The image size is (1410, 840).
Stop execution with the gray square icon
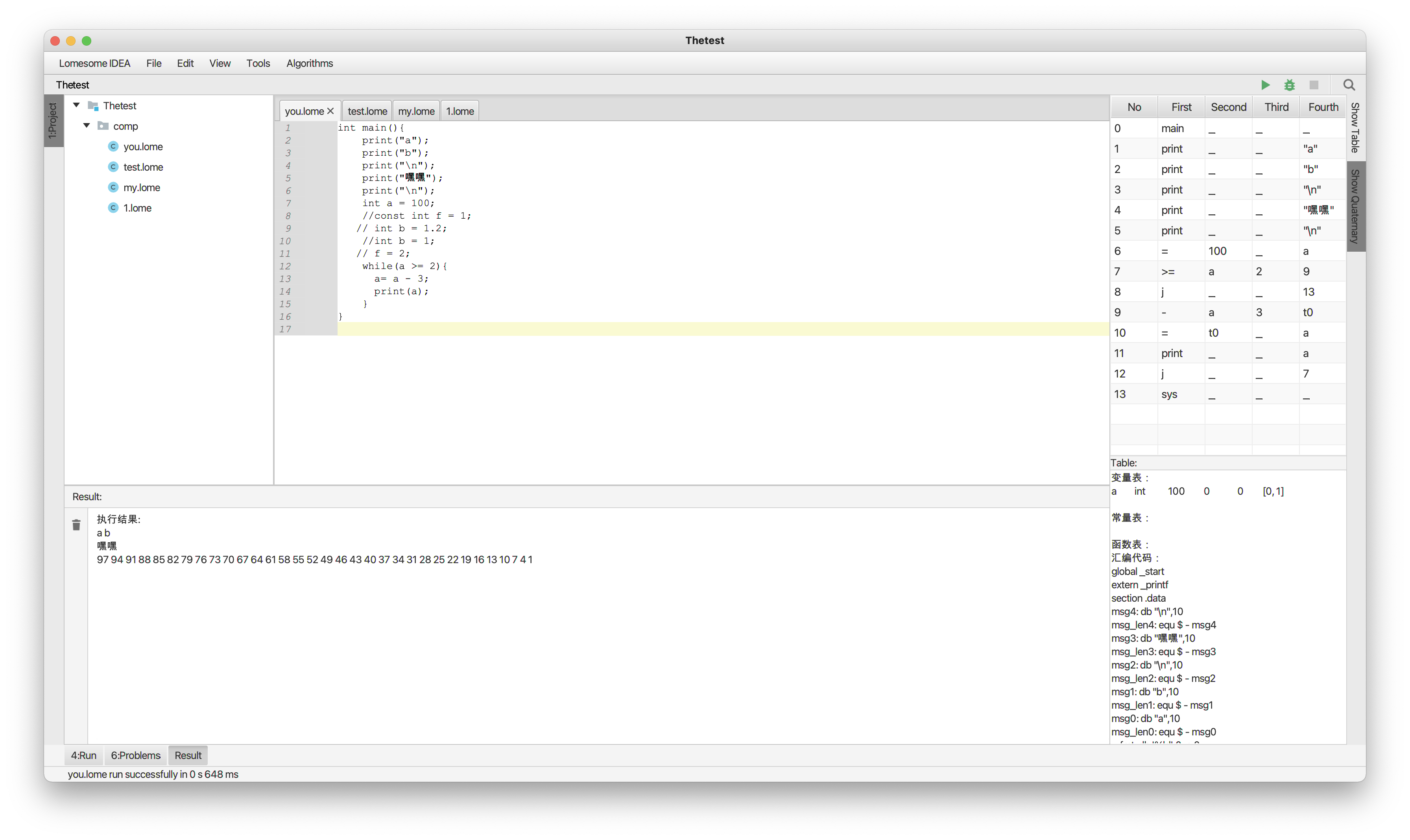click(x=1314, y=85)
